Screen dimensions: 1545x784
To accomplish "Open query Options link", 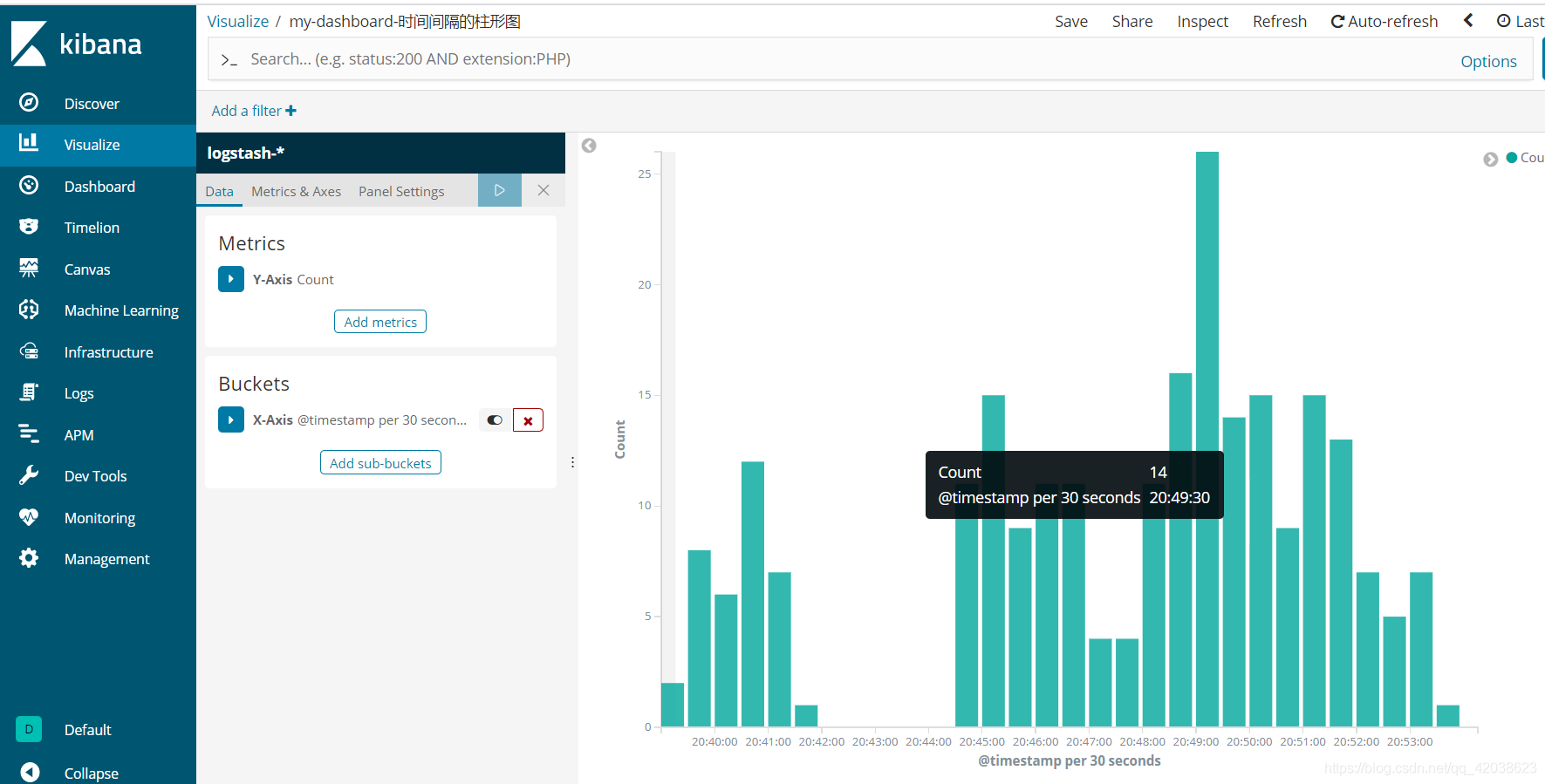I will coord(1488,61).
